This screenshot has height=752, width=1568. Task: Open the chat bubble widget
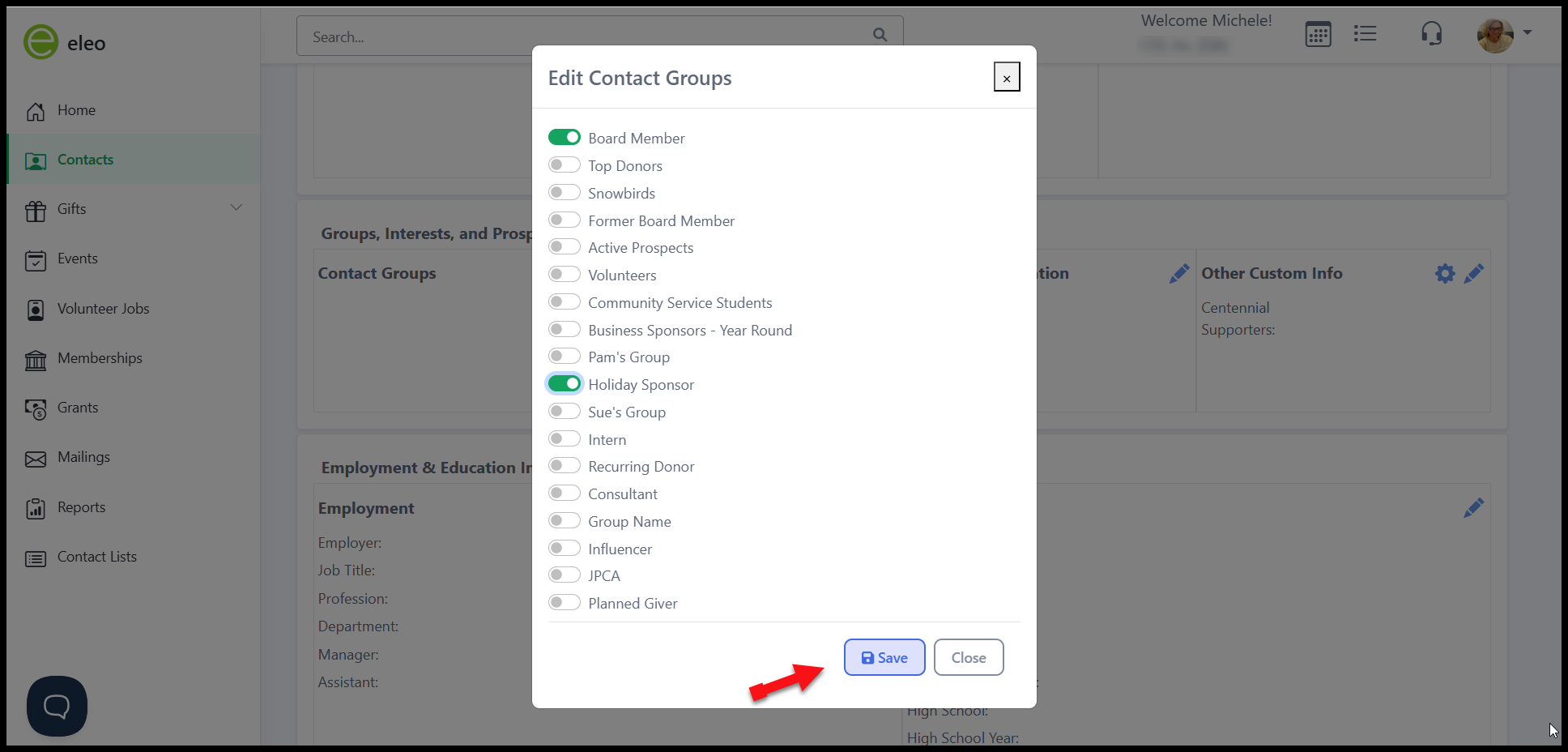[57, 706]
